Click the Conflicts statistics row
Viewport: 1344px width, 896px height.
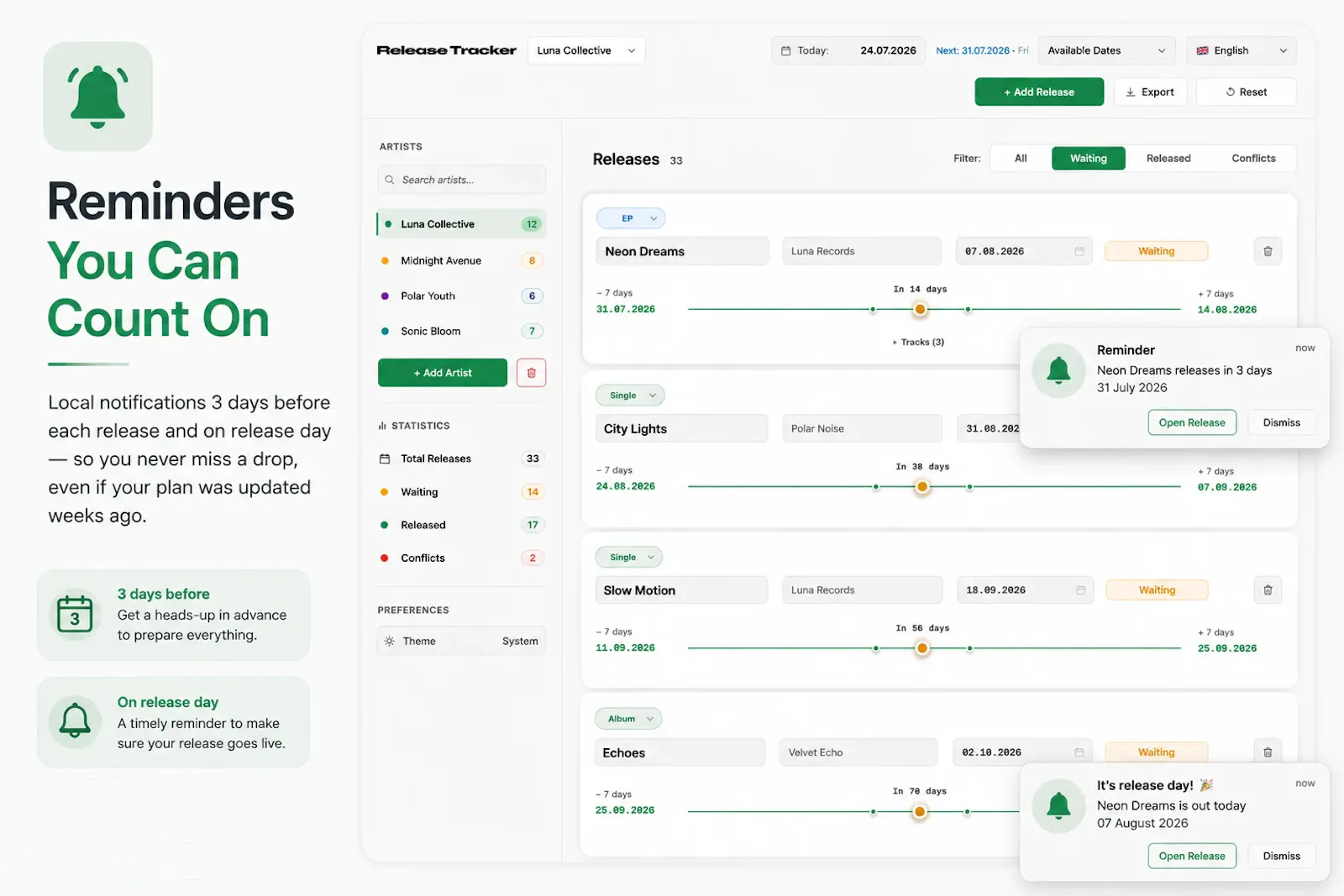(462, 558)
